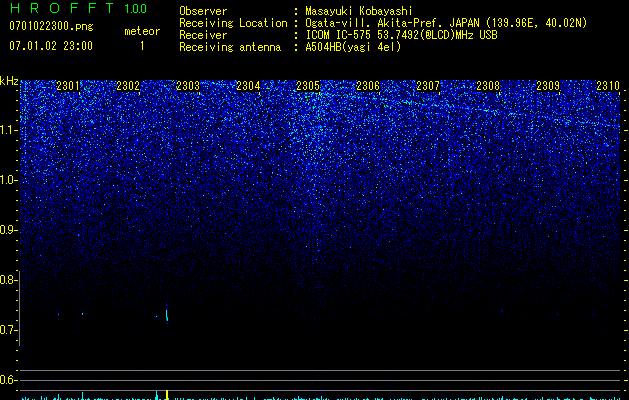Click the 2302 time tick label
This screenshot has width=629, height=400.
128,86
